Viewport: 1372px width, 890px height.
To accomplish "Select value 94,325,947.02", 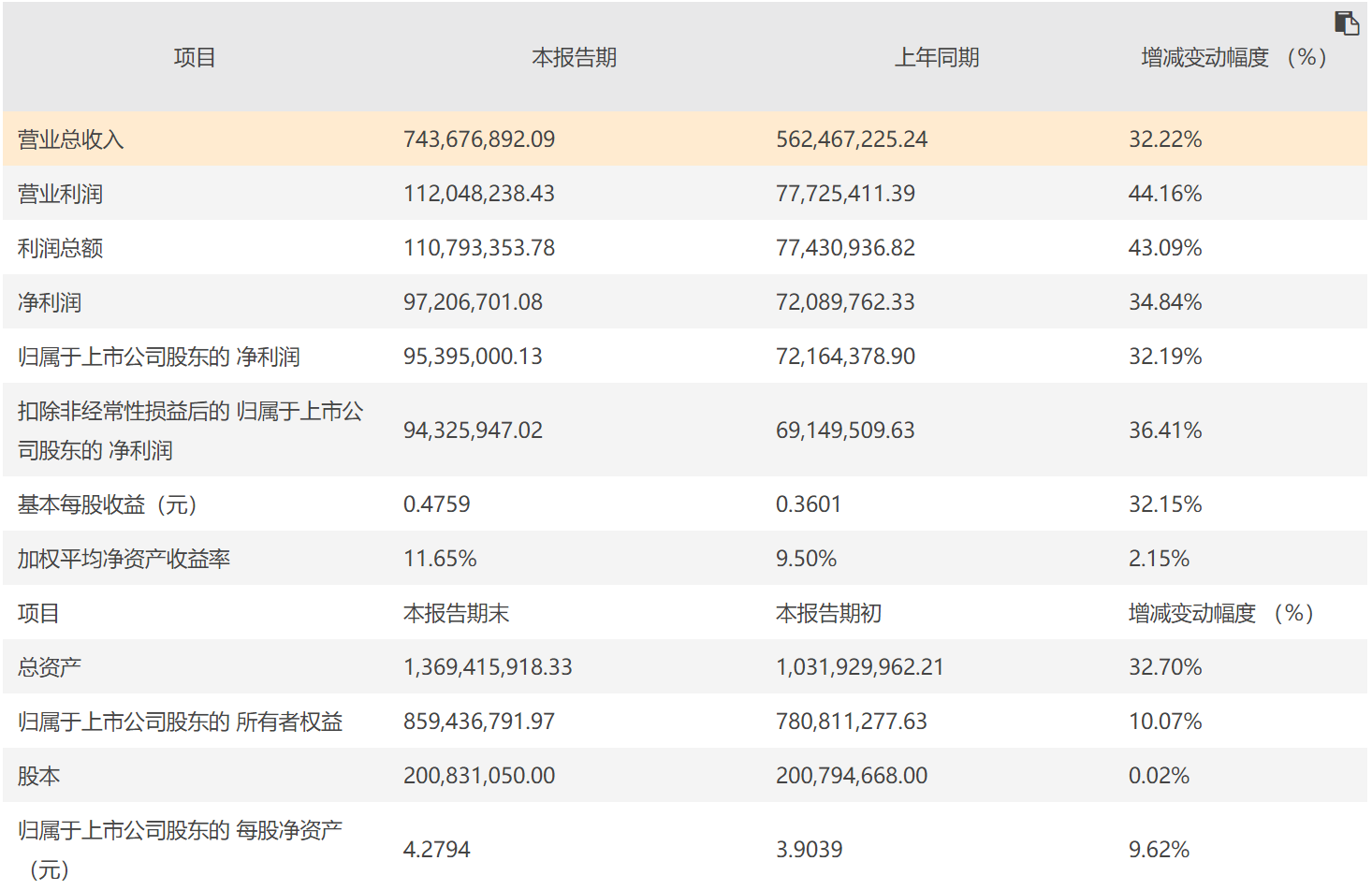I will click(473, 430).
